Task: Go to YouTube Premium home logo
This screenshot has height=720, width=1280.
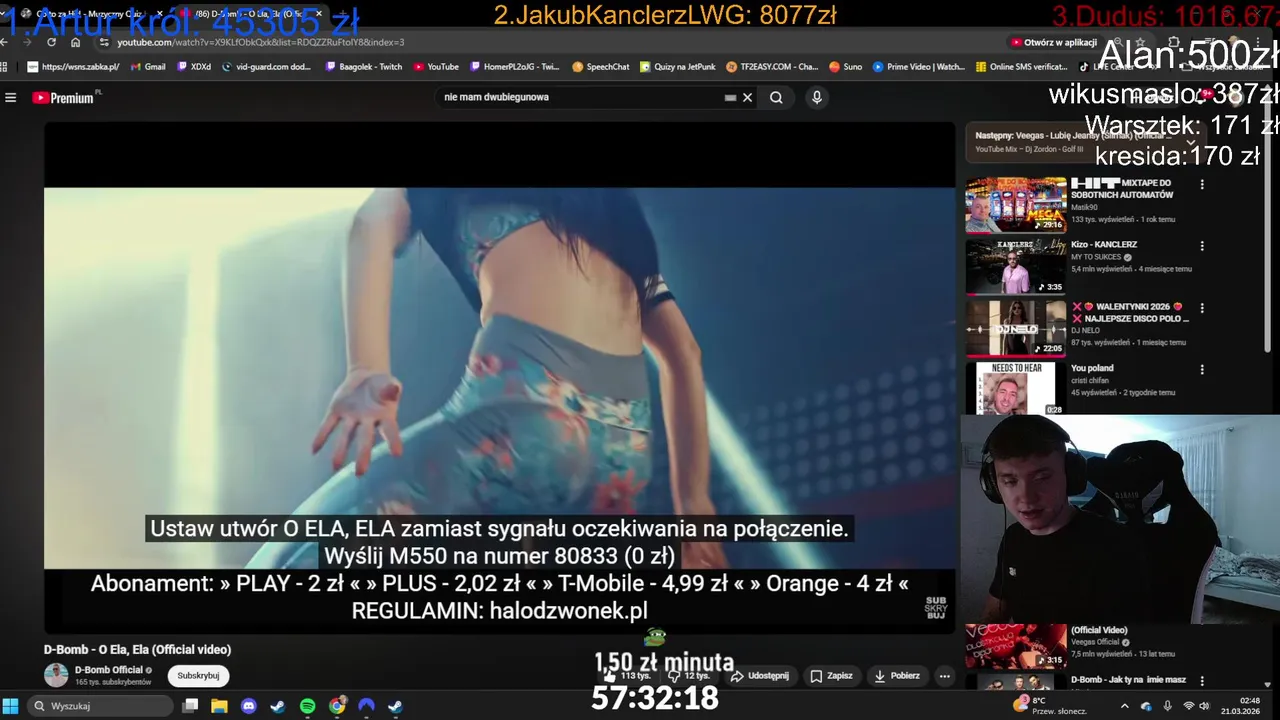Action: pos(63,98)
